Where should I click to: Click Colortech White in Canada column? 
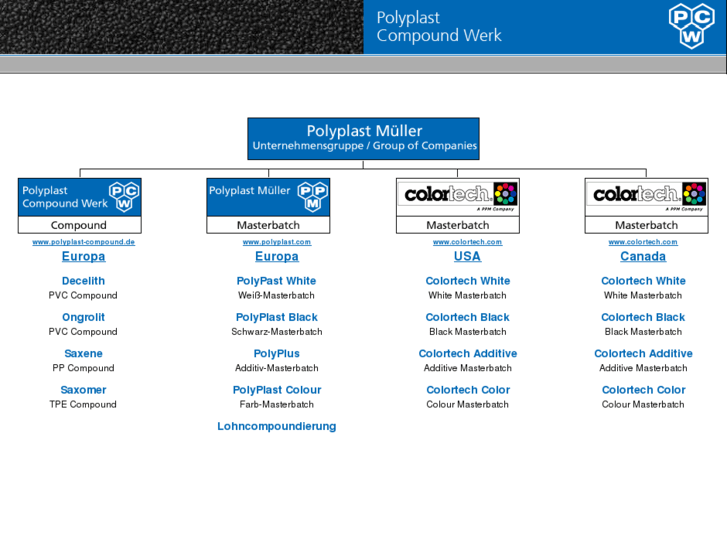point(643,281)
